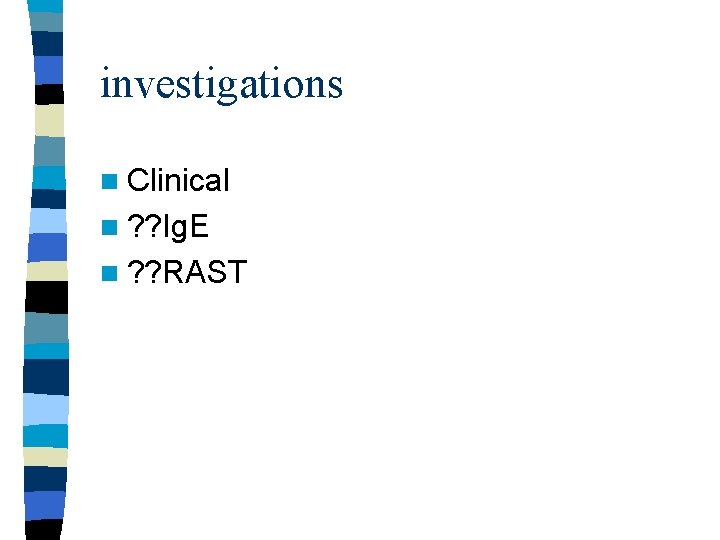Pick the bright blue segment at the stripe's very top
The image size is (720, 540).
pyautogui.click(x=45, y=6)
